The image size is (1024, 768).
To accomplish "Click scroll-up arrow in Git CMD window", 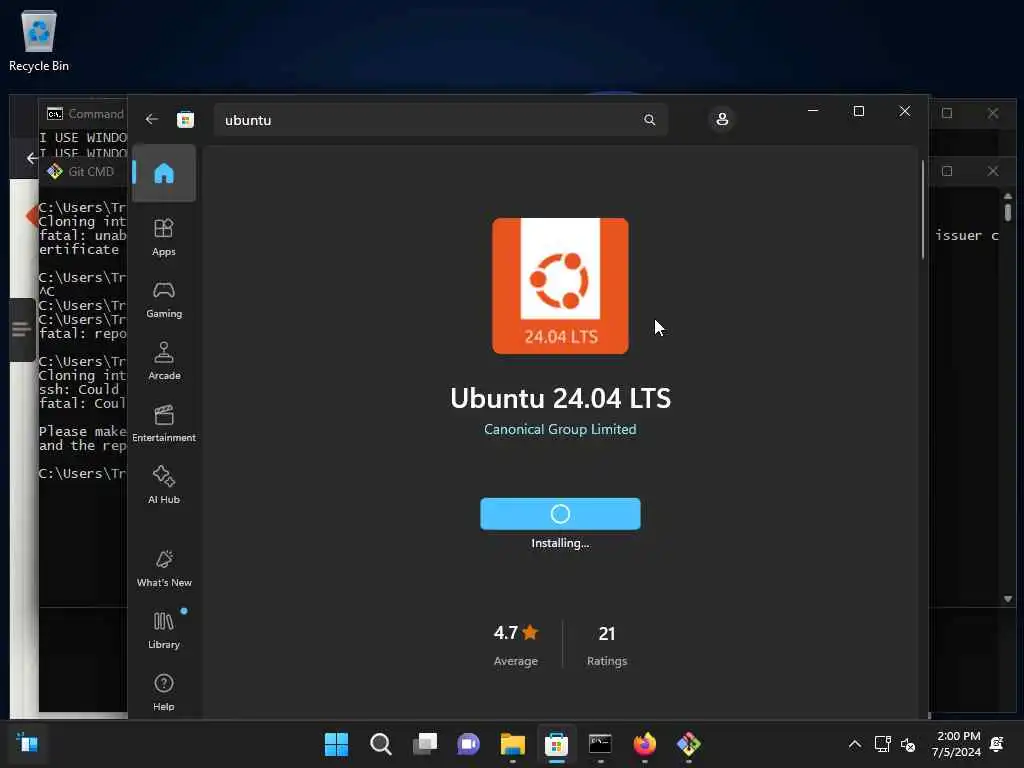I will coord(1008,196).
